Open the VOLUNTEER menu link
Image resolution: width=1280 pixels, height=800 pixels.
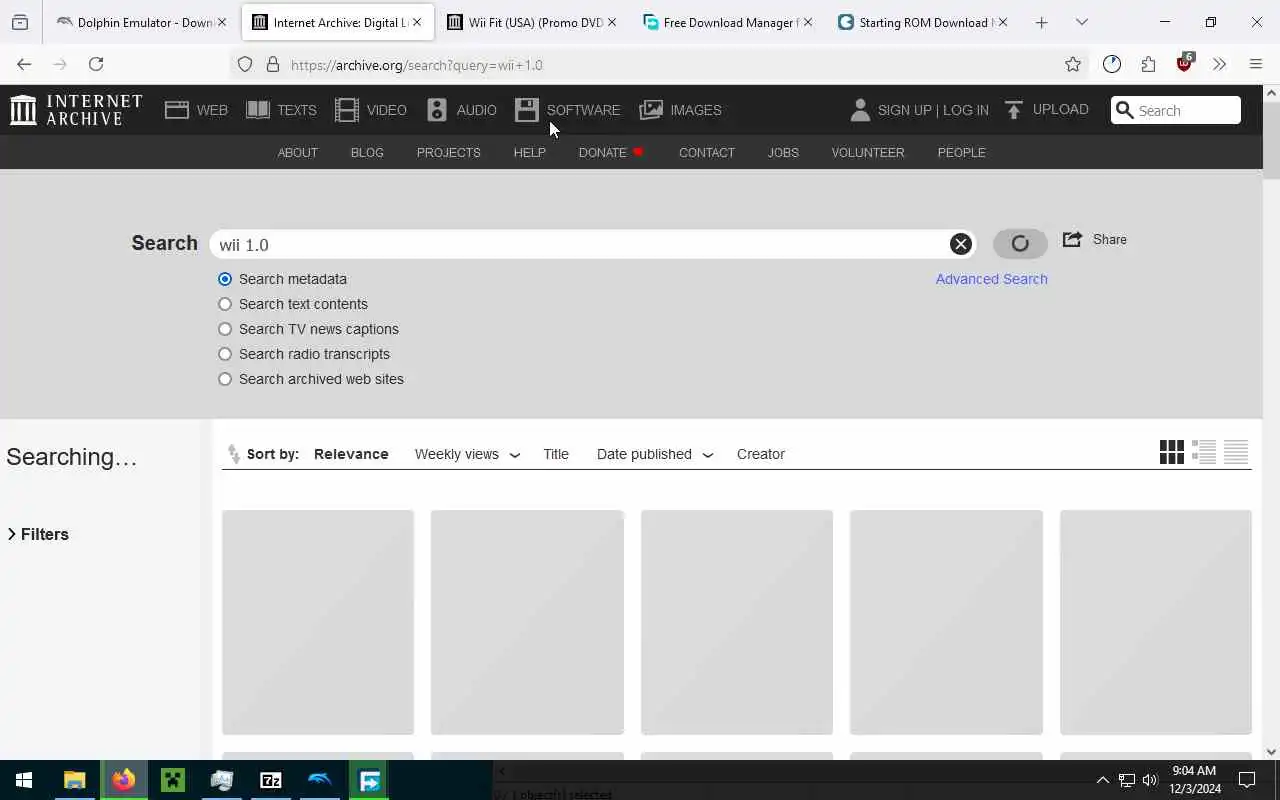(x=868, y=152)
